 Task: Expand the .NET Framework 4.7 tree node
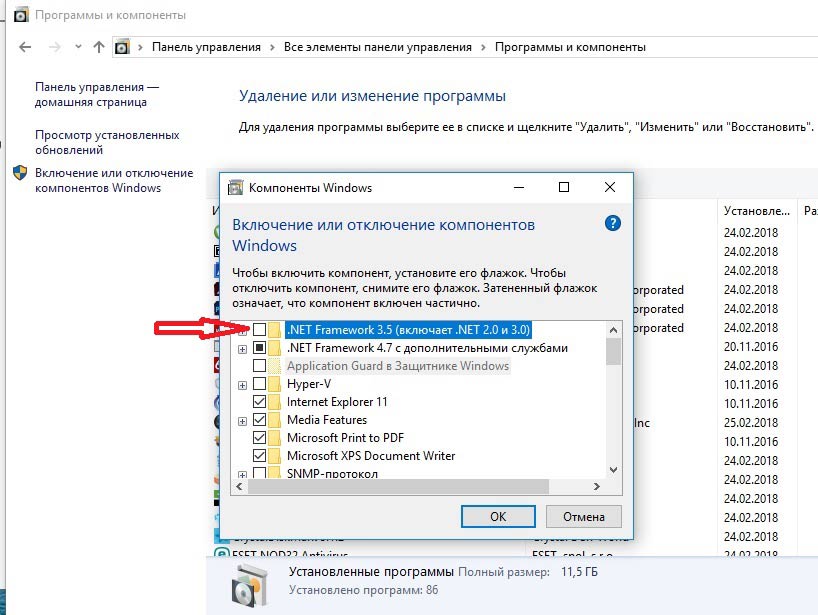242,349
